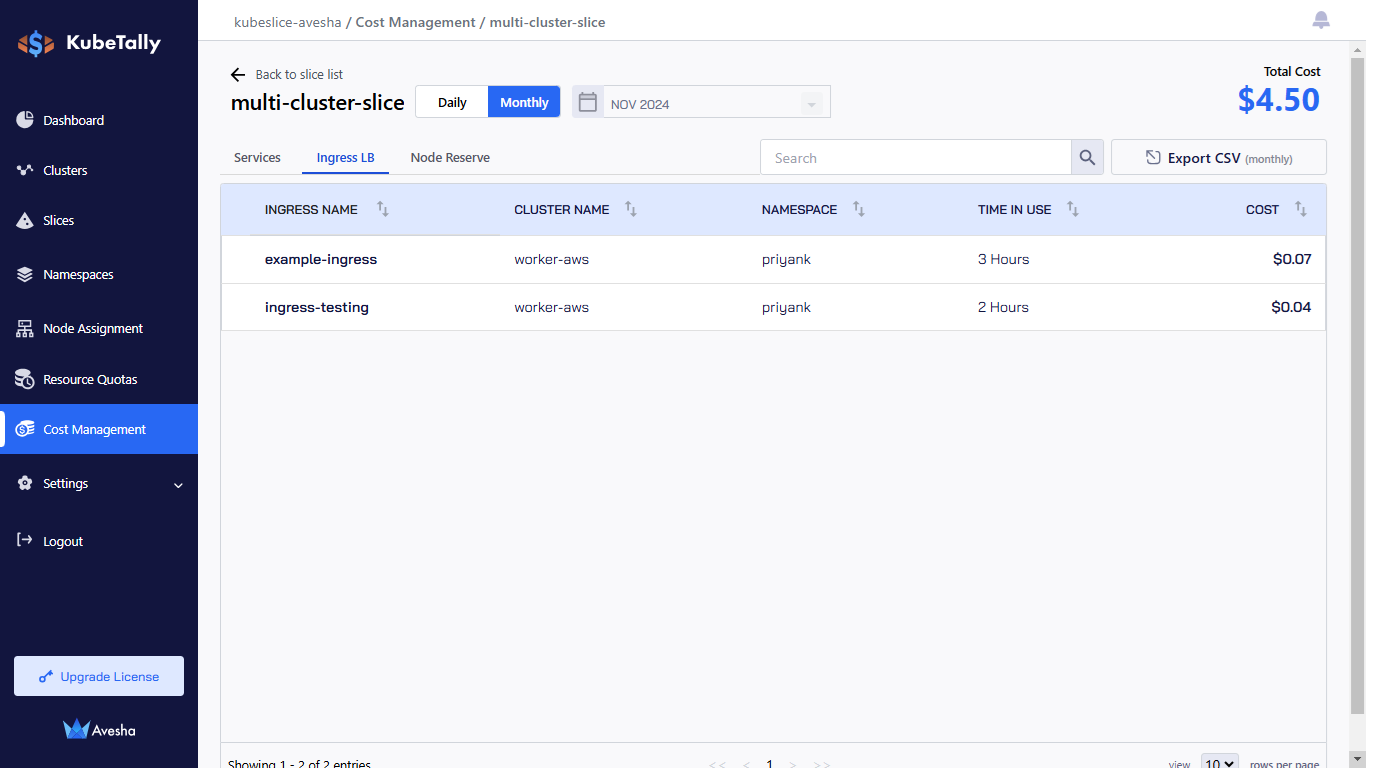Click the Upgrade License button
1375x782 pixels.
pyautogui.click(x=99, y=676)
